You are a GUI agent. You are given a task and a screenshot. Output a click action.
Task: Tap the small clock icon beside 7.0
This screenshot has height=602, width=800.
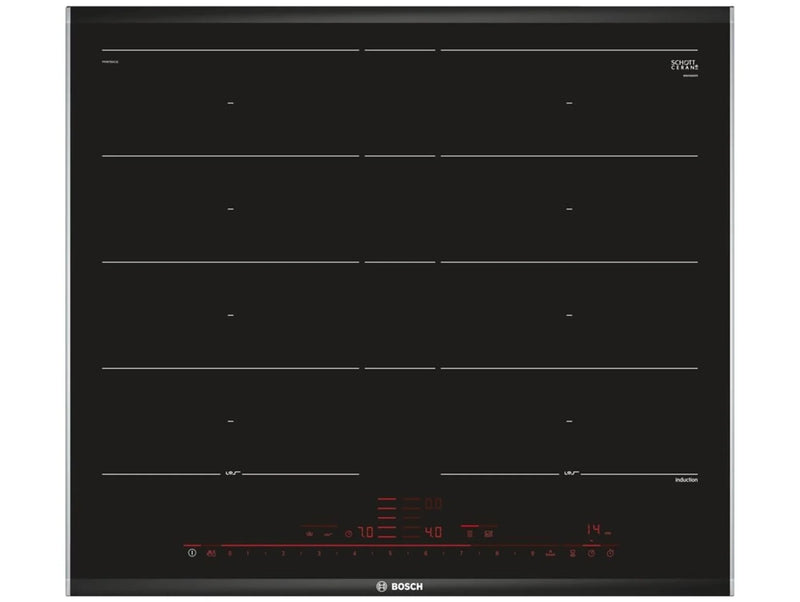coord(348,533)
